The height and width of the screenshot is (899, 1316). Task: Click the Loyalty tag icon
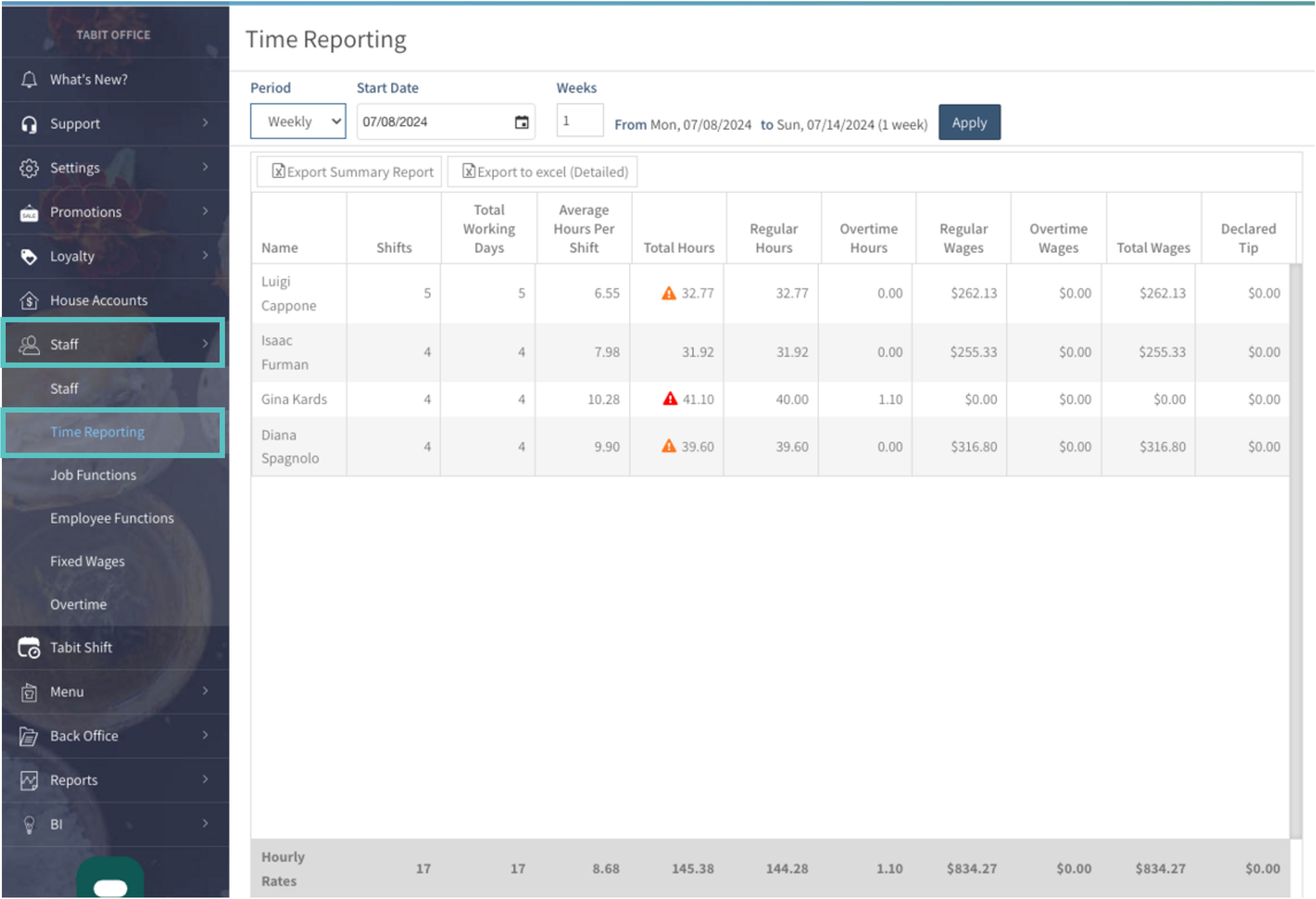(29, 257)
